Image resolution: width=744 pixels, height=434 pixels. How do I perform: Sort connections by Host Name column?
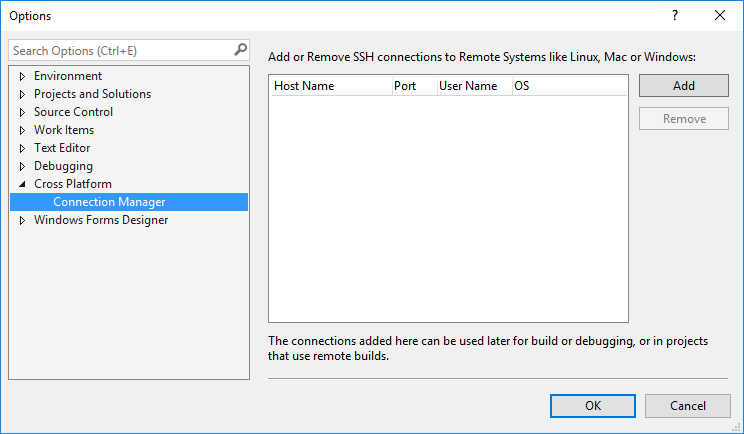pyautogui.click(x=328, y=86)
